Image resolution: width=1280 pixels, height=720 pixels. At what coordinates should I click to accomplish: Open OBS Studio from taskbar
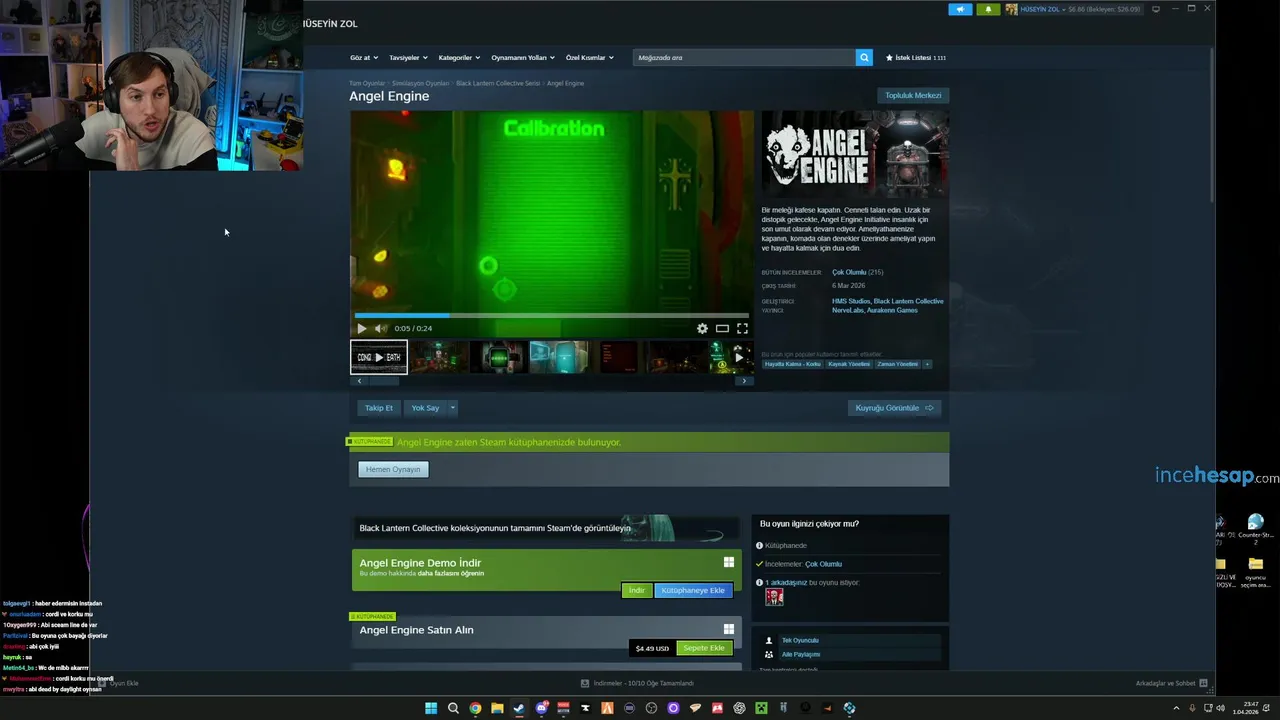[x=651, y=708]
